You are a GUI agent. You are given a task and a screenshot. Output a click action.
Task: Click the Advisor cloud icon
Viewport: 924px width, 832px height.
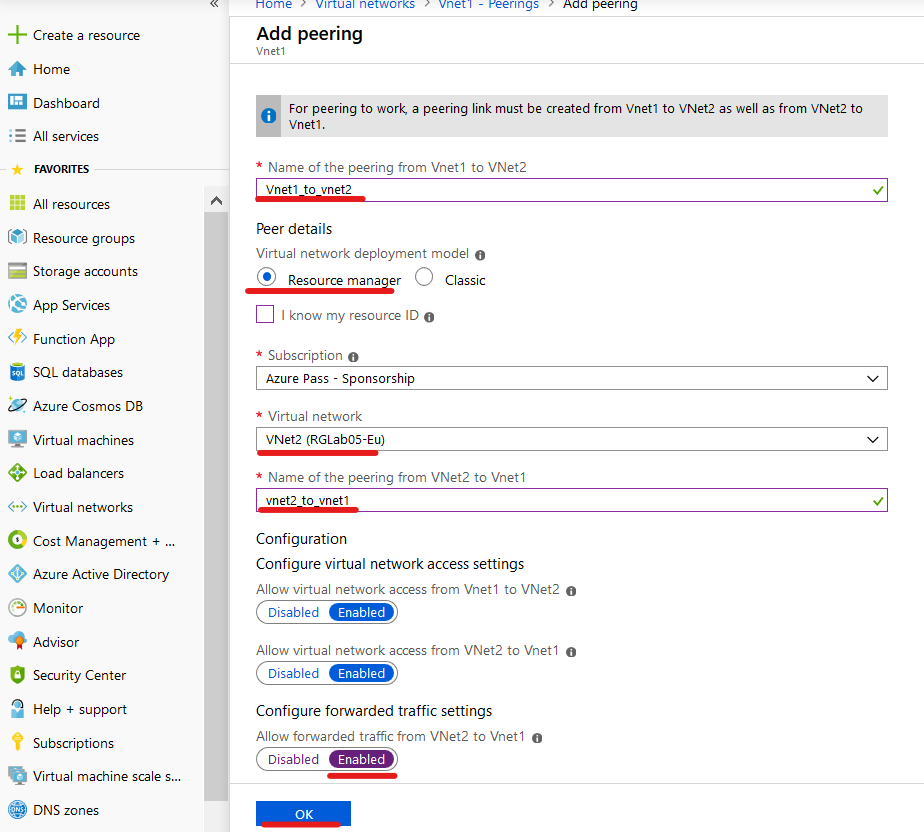pos(17,641)
